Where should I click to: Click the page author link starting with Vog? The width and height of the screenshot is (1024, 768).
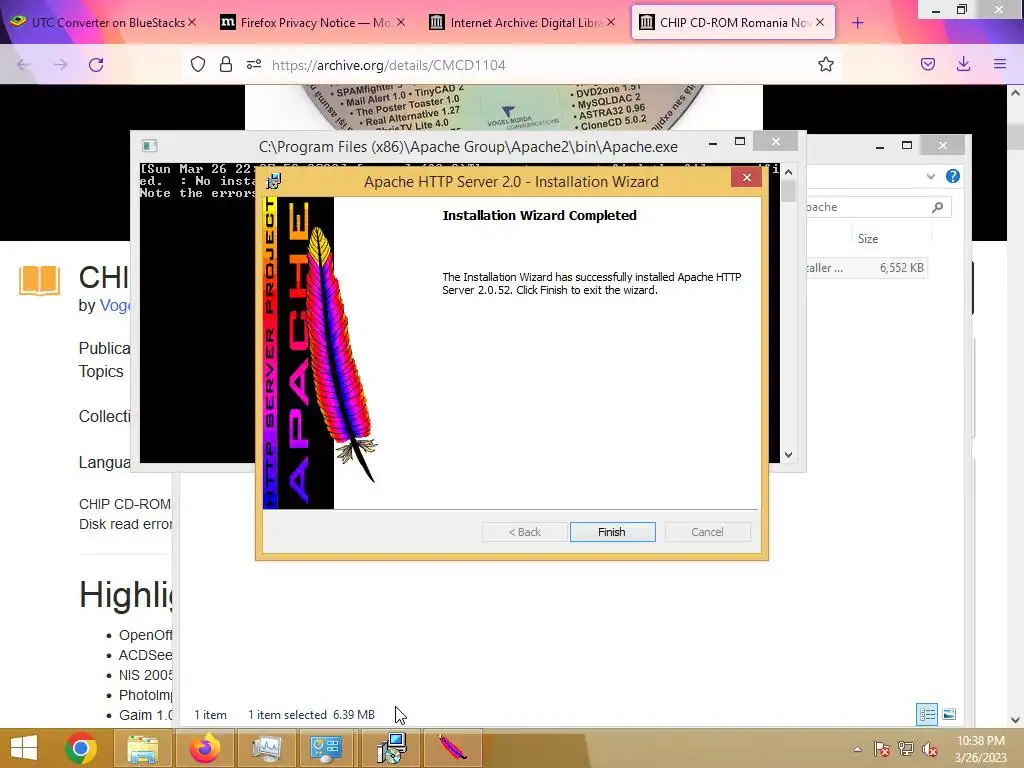115,305
